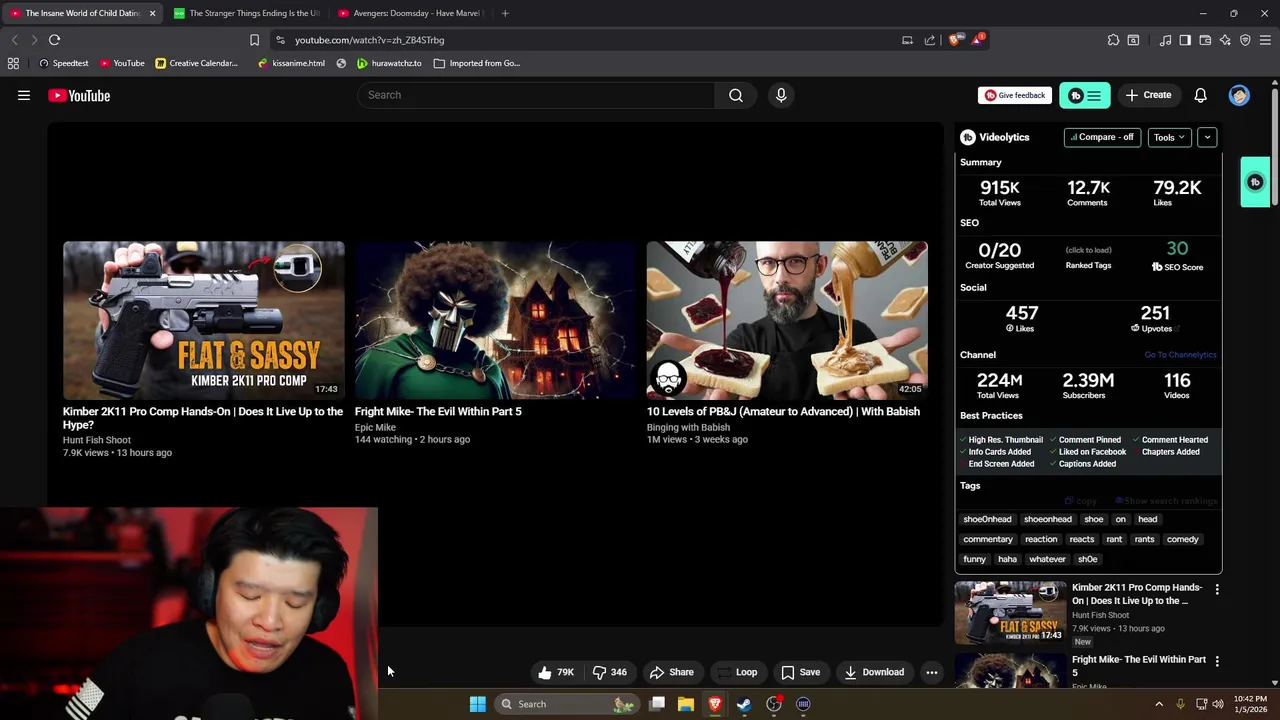Open the Leo AI sparkle icon
1280x720 pixels.
tap(1225, 40)
